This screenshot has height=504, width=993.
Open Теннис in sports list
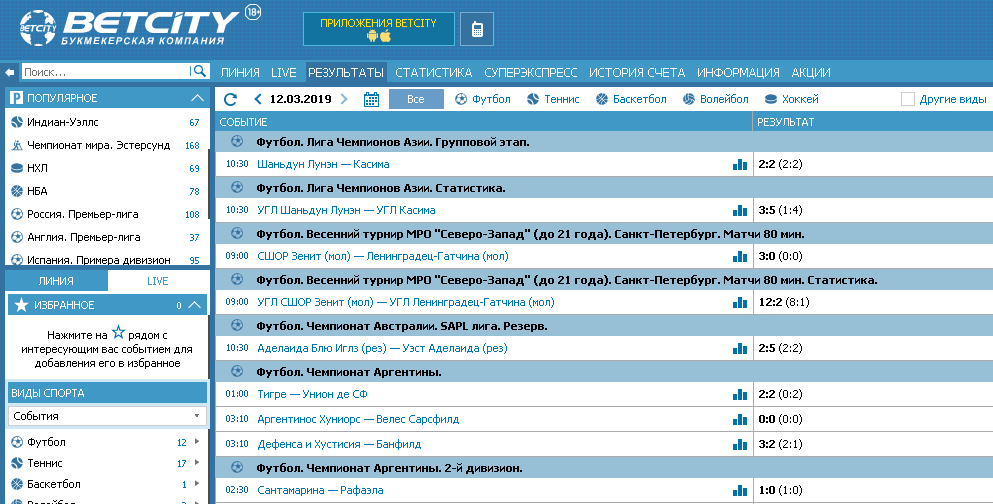(44, 463)
